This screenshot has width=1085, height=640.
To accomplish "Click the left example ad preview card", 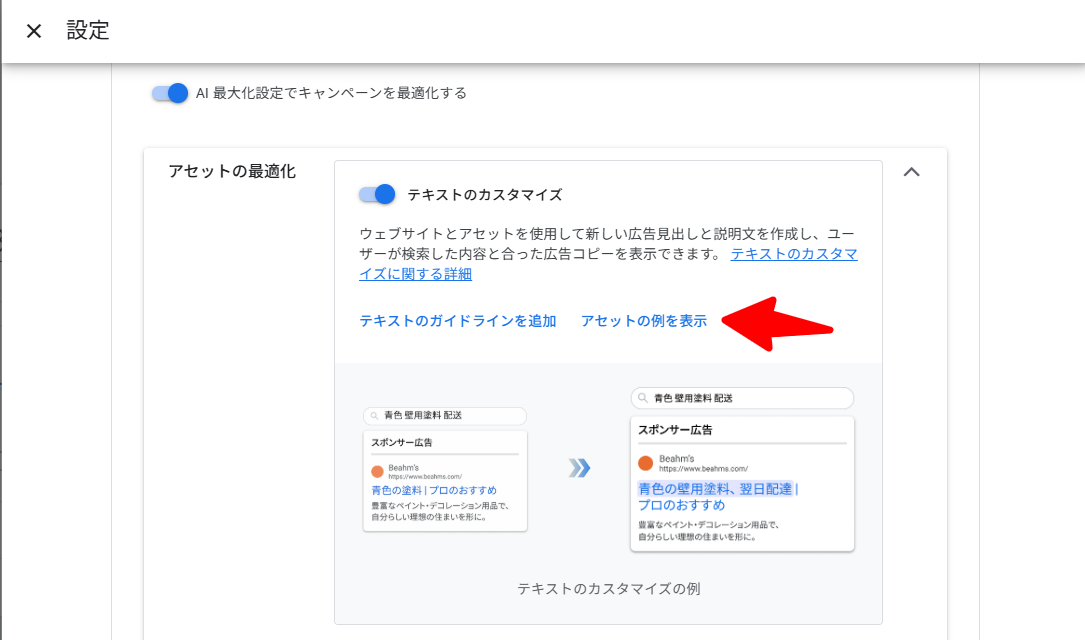I will tap(445, 481).
